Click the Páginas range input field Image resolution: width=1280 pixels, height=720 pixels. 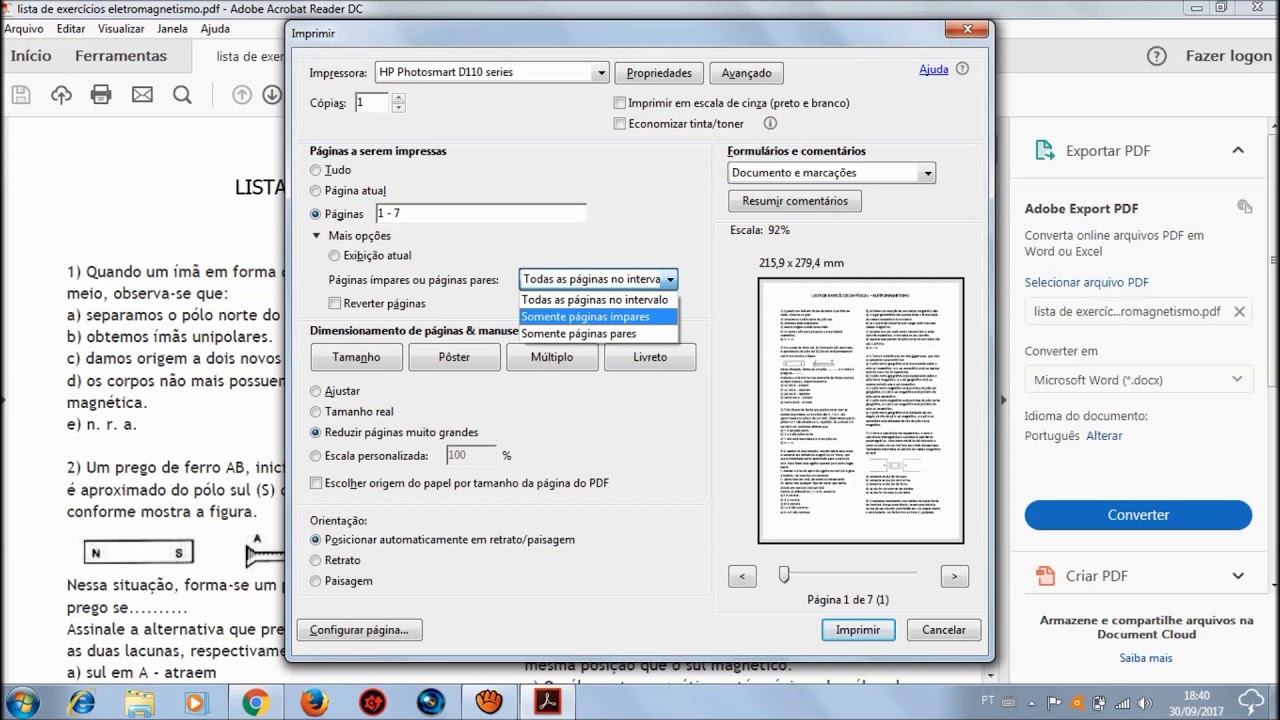481,213
